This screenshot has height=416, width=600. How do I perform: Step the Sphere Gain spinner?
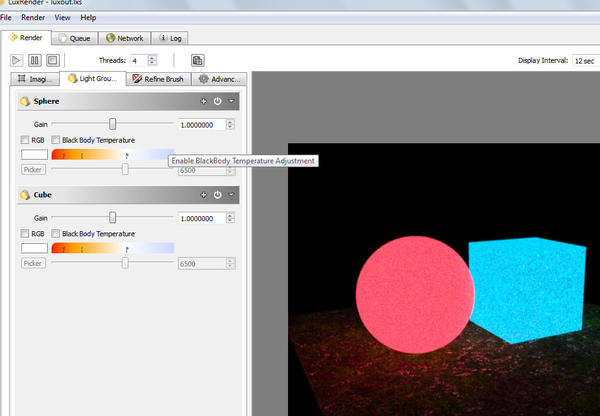click(230, 125)
